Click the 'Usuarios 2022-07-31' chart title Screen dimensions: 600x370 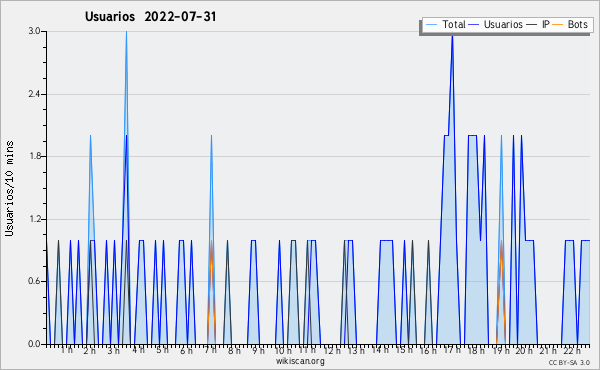[x=150, y=17]
